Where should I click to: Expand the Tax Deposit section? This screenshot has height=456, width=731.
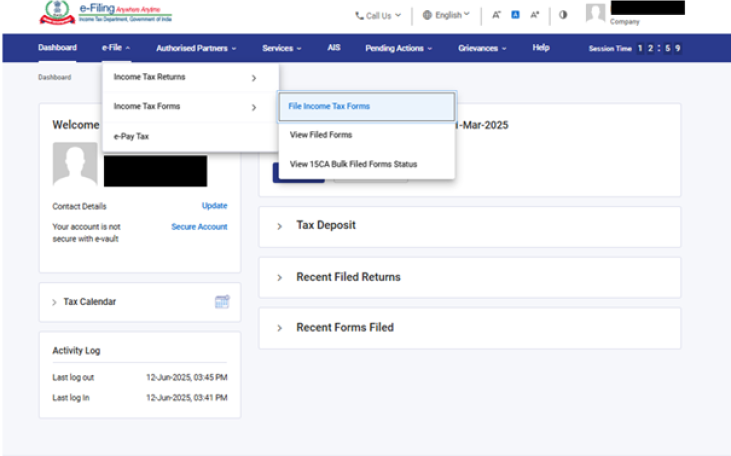click(x=326, y=225)
